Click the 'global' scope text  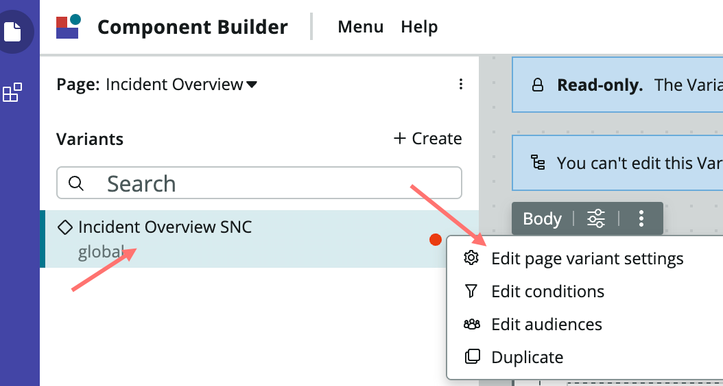[101, 253]
